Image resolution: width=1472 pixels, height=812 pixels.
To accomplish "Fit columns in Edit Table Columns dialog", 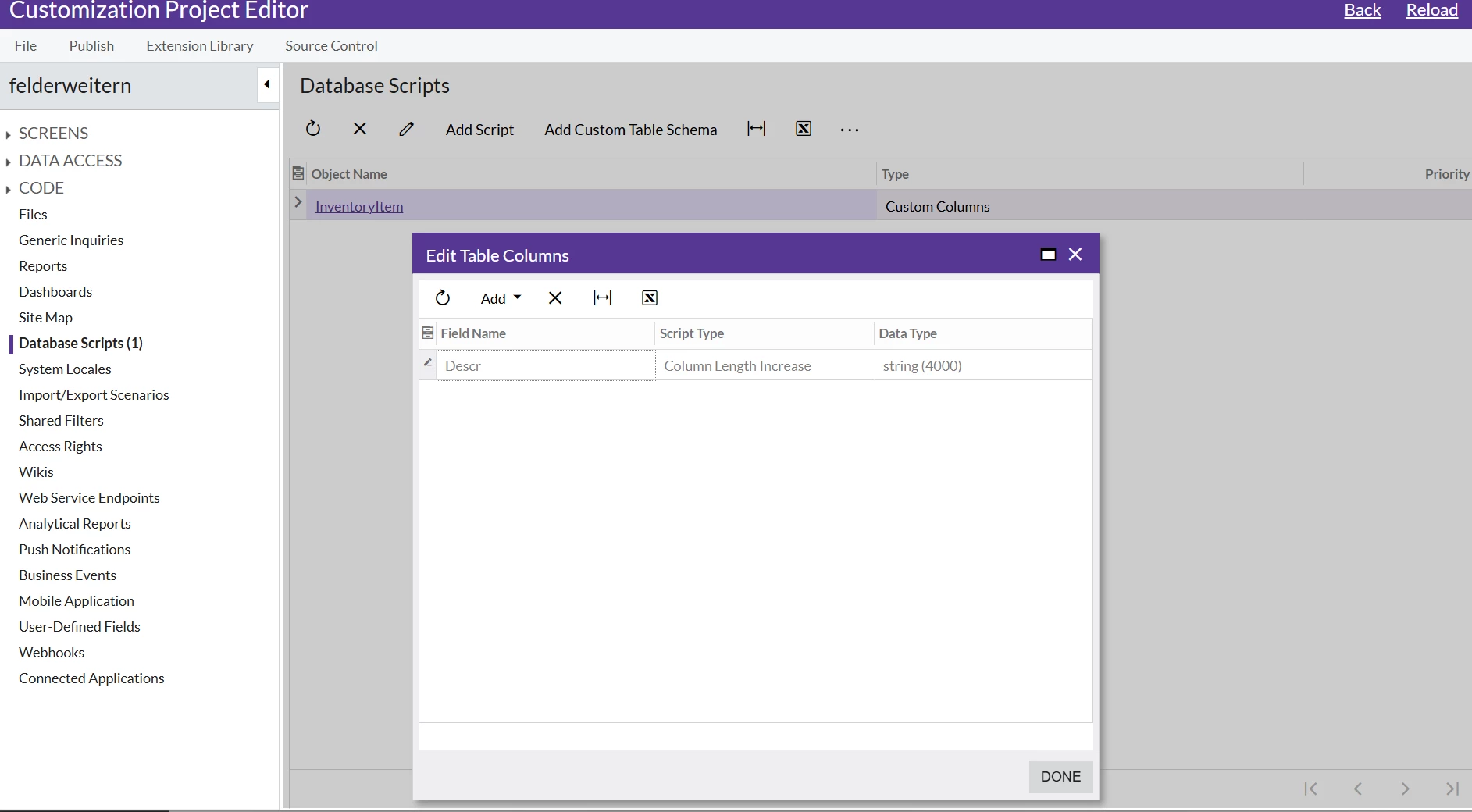I will pos(603,297).
